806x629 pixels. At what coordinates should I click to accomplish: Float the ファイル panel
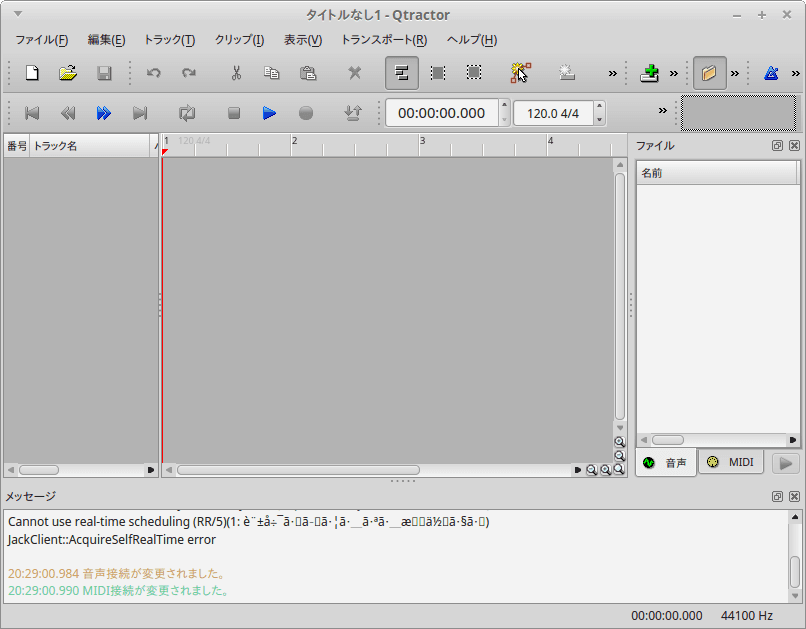[777, 145]
